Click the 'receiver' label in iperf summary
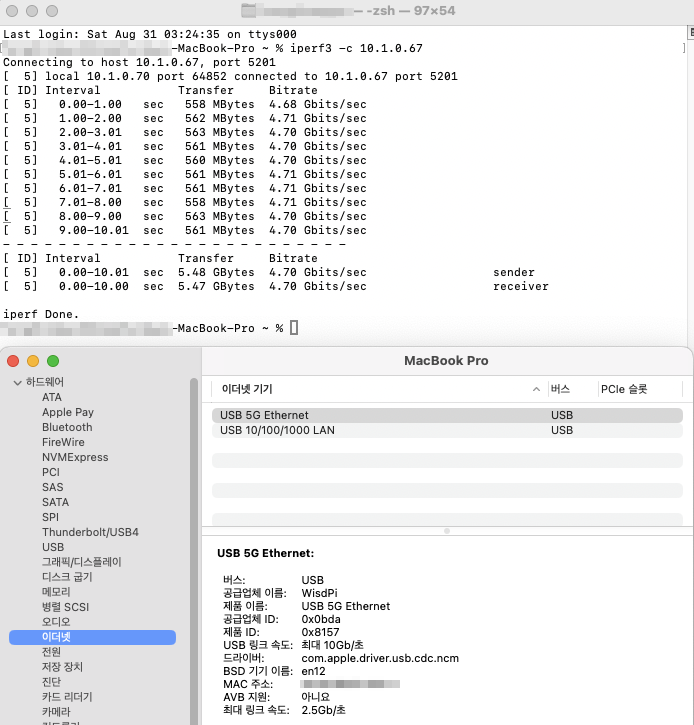 click(521, 286)
